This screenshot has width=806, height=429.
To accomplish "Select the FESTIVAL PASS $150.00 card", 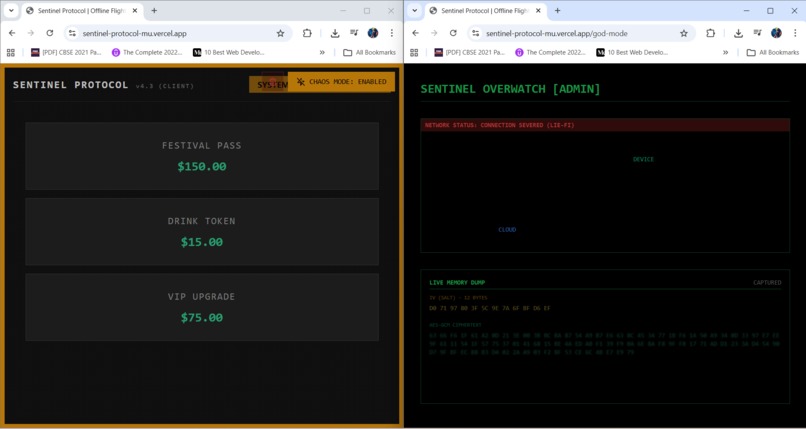I will (202, 156).
